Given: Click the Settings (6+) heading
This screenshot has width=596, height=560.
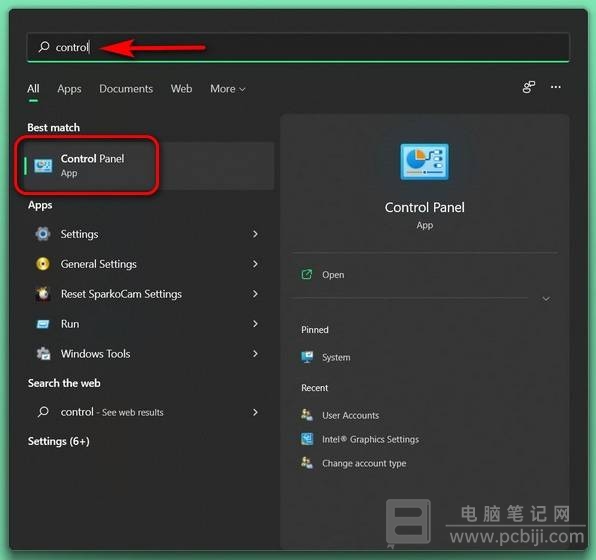Looking at the screenshot, I should pyautogui.click(x=59, y=441).
